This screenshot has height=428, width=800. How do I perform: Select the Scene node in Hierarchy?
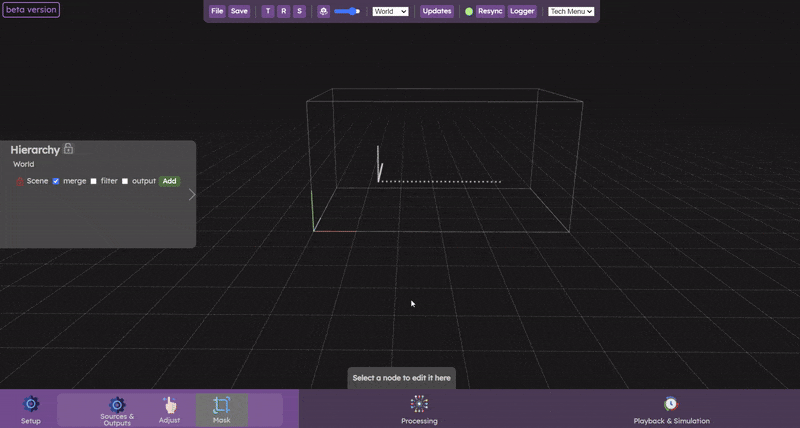(37, 181)
